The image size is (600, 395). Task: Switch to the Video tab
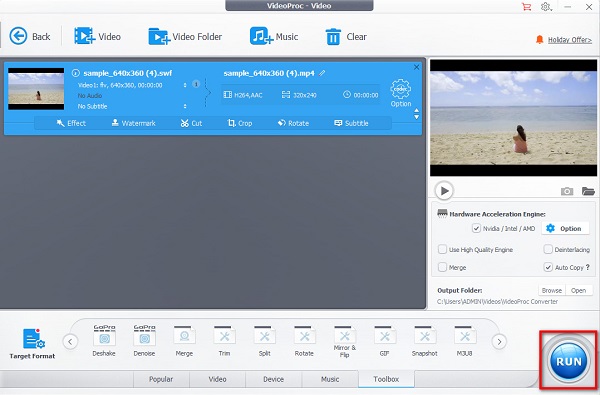217,379
